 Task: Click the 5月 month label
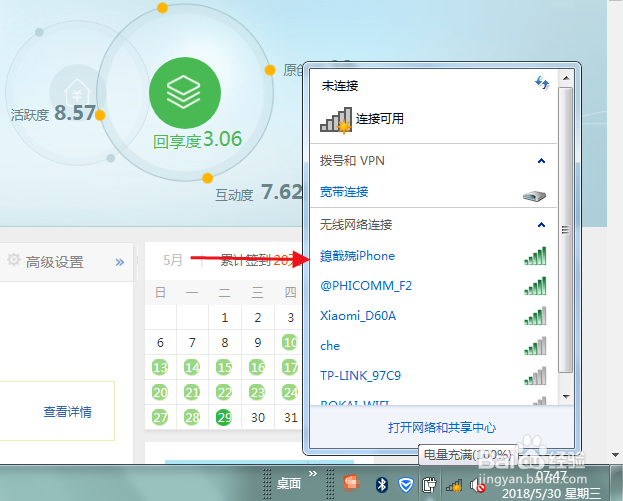(173, 260)
